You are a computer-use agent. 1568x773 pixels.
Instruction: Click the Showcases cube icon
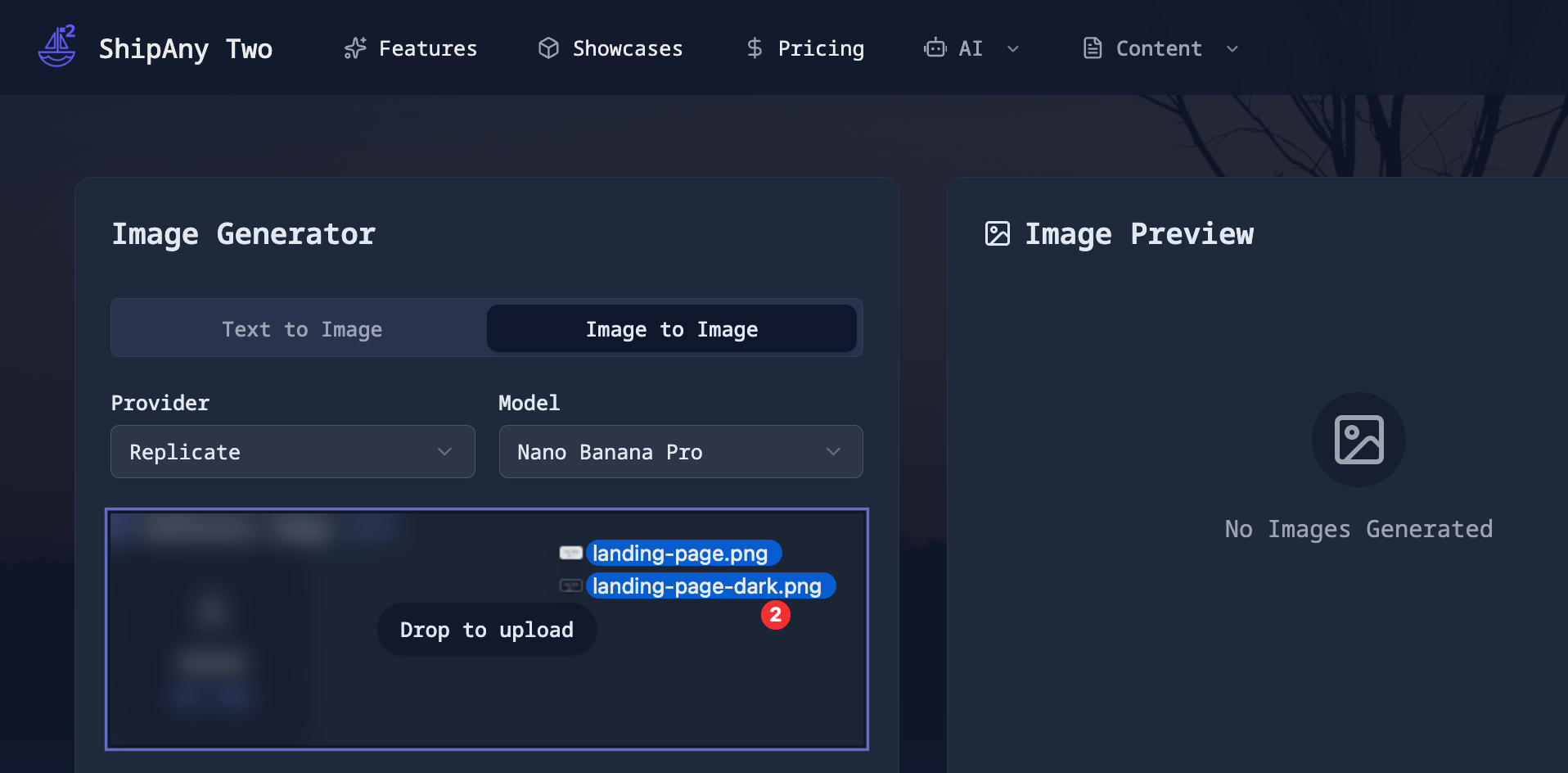548,48
